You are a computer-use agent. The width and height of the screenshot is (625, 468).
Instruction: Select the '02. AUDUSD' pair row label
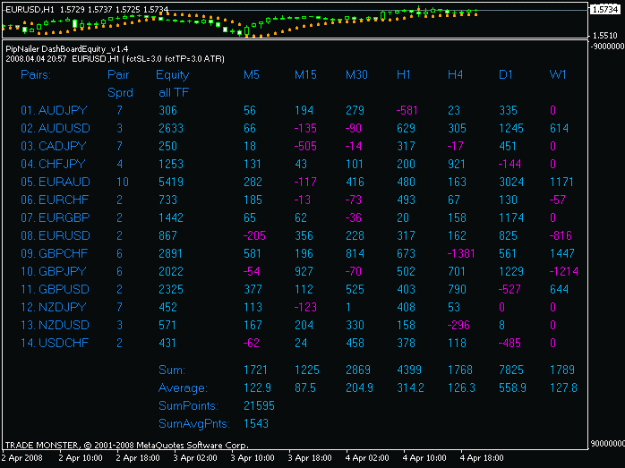(55, 128)
